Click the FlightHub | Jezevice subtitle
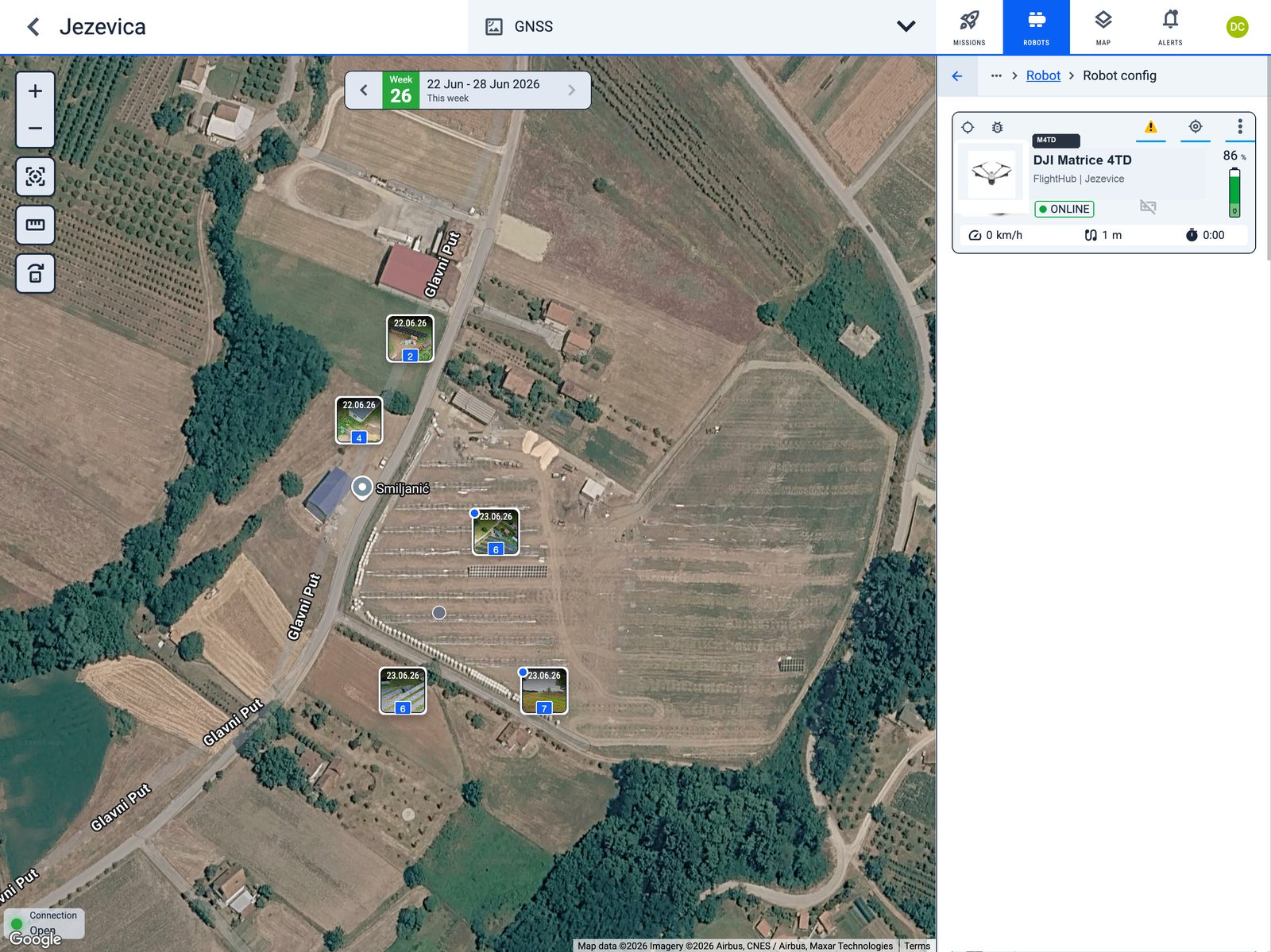Viewport: 1271px width, 952px height. tap(1078, 179)
